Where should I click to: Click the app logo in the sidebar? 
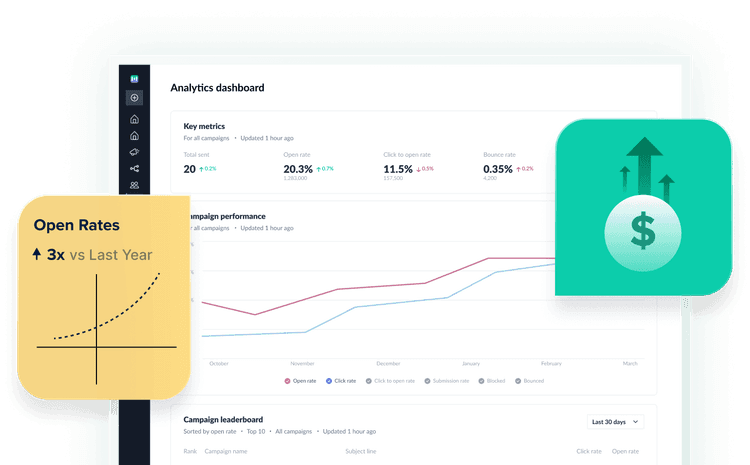pos(134,78)
